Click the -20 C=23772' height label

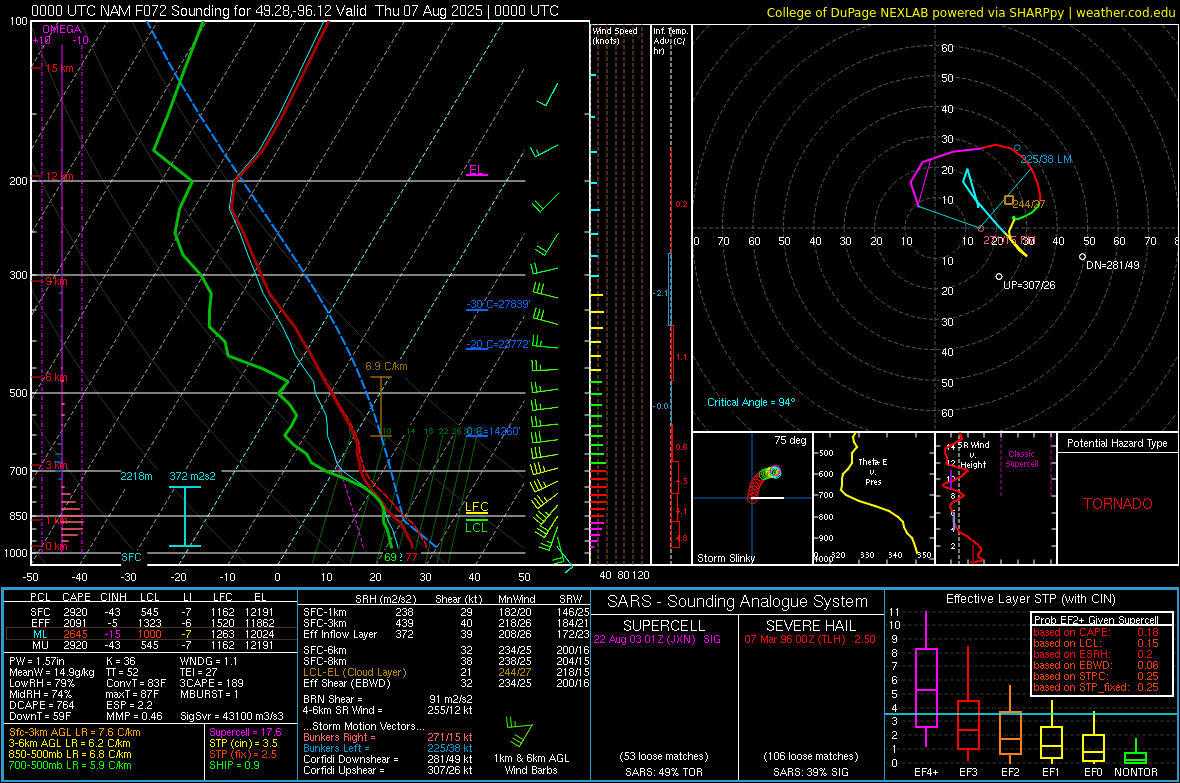click(x=498, y=344)
